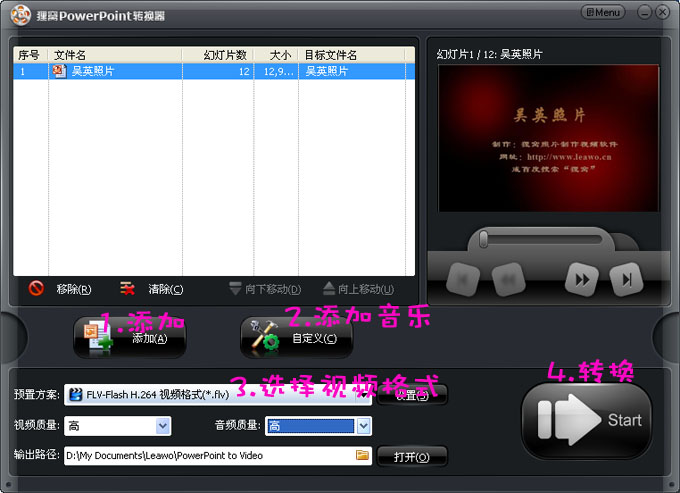Click the skip-to-last slide button
The width and height of the screenshot is (680, 493).
(x=626, y=279)
